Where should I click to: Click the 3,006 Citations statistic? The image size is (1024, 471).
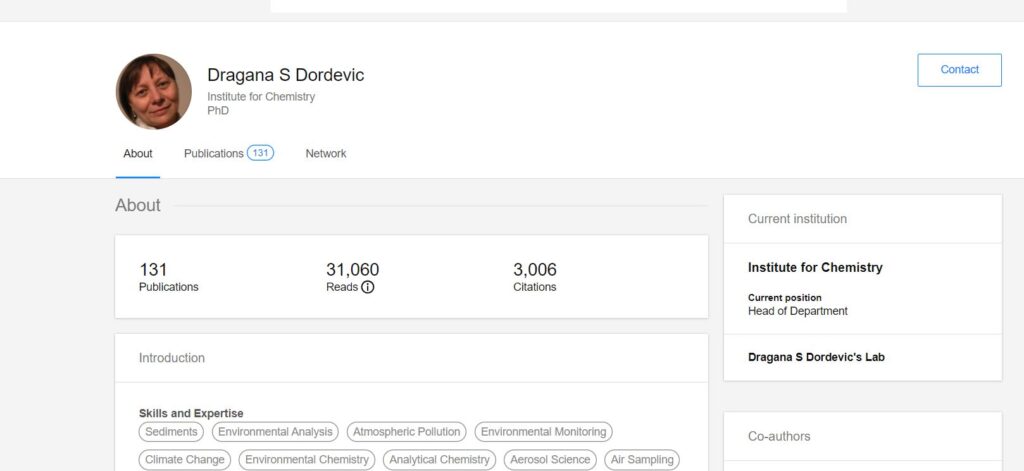[535, 277]
